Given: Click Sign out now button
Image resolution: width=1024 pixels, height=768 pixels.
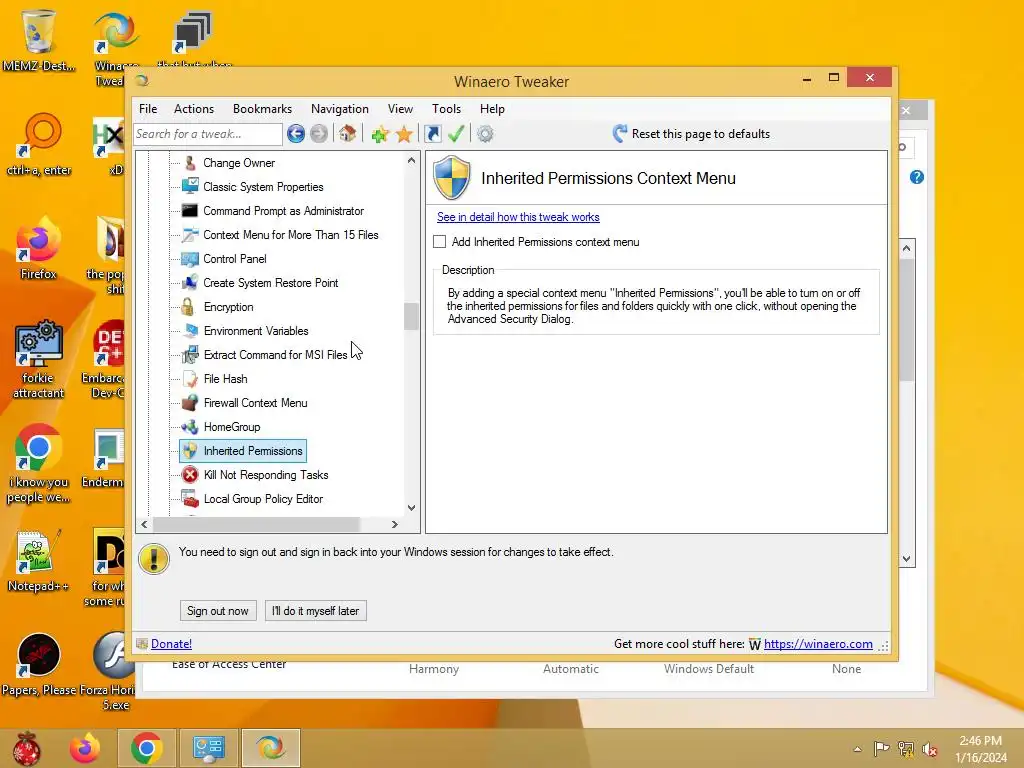Looking at the screenshot, I should (217, 611).
